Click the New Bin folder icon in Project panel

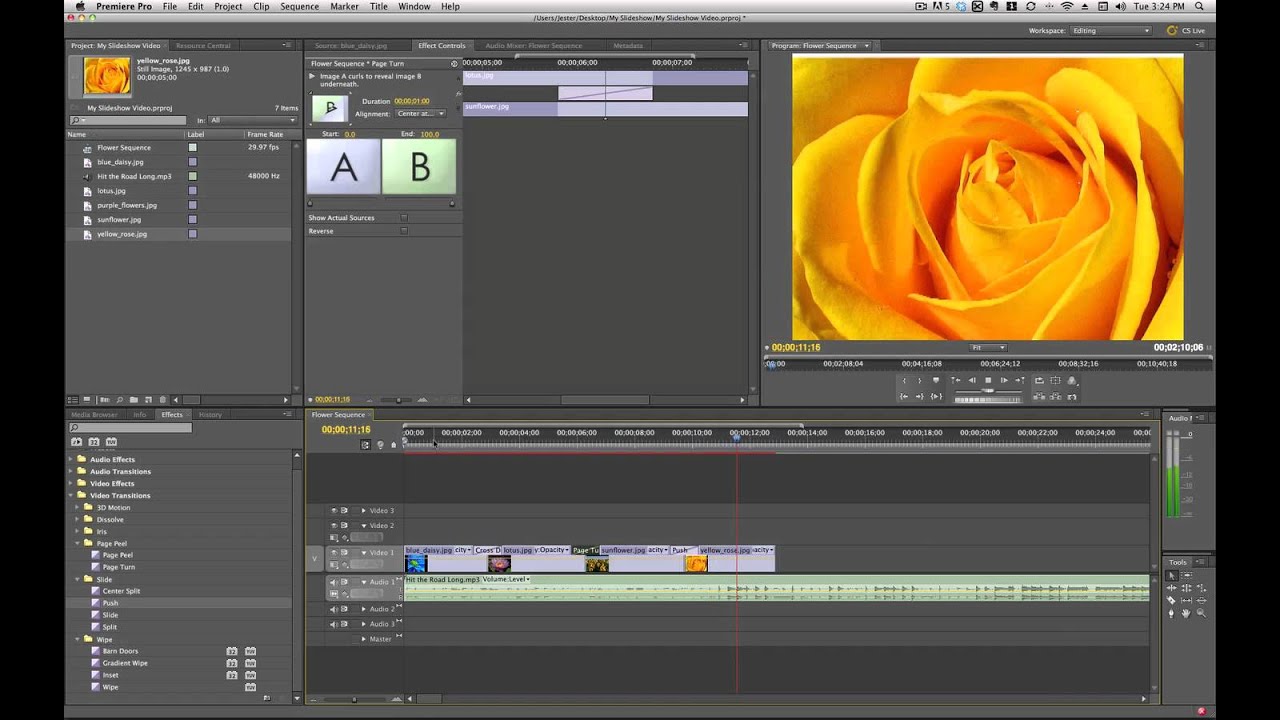point(135,400)
